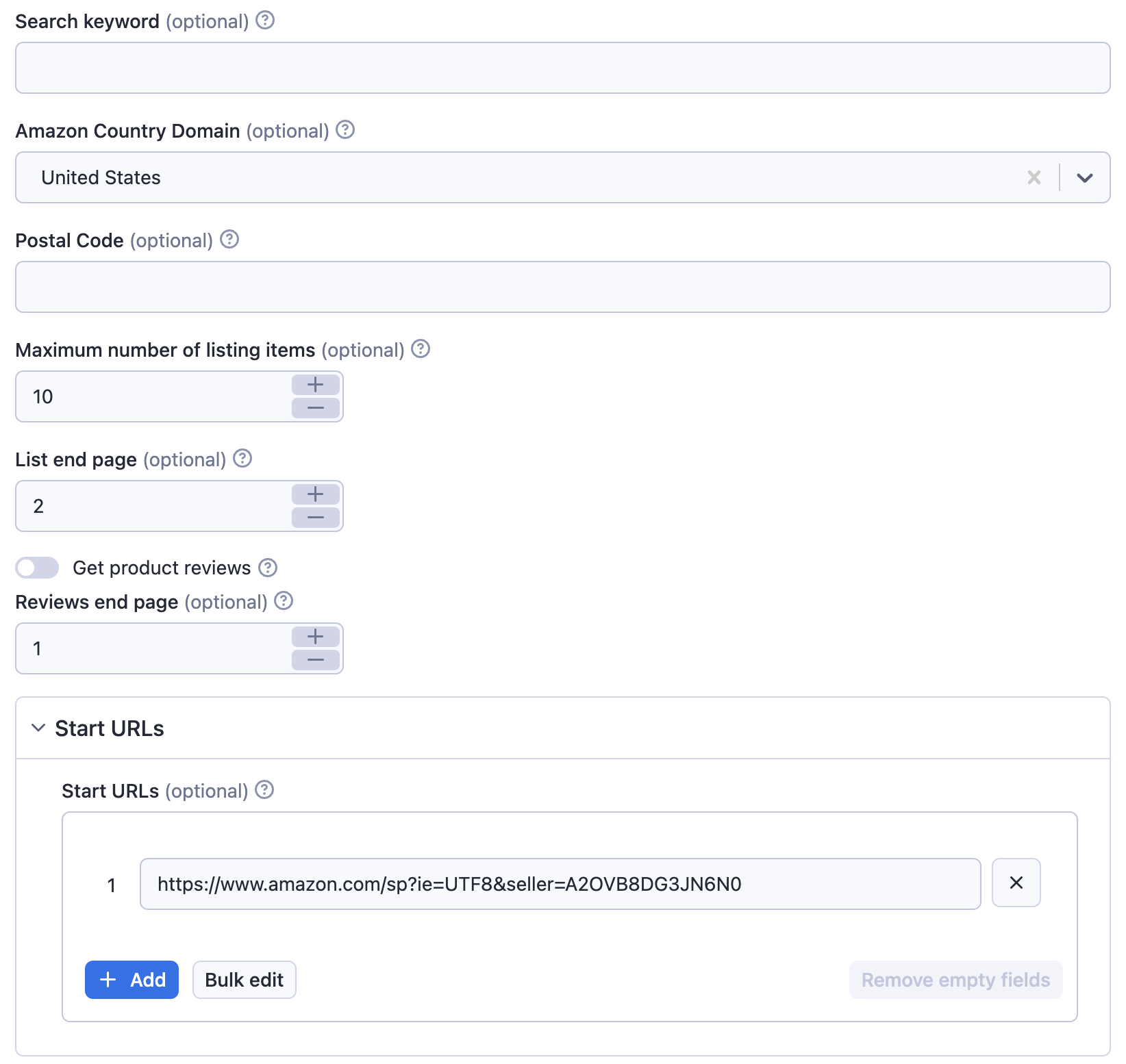The width and height of the screenshot is (1126, 1064).
Task: Click into the Search keyword field
Action: pos(562,68)
